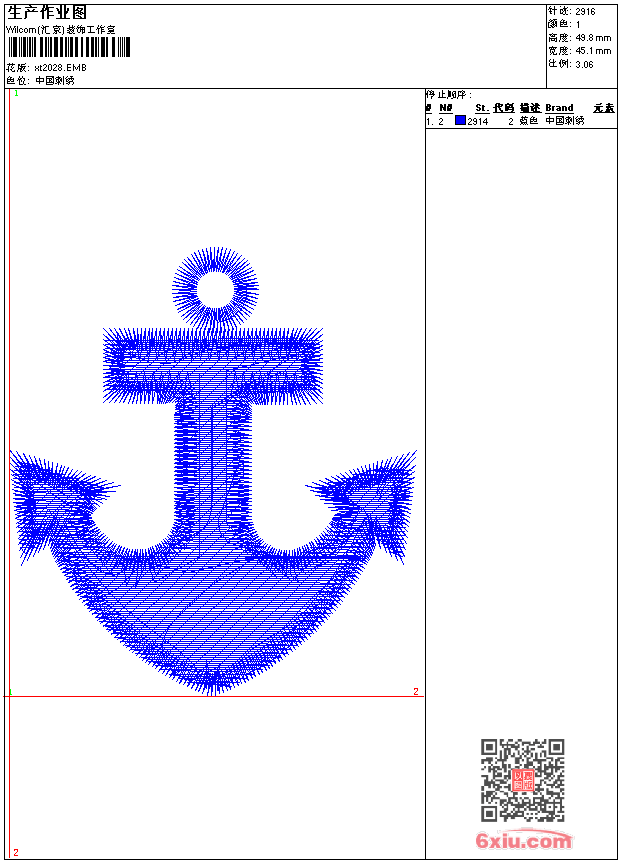Click the 中国刺绣 brand cell in the table
Viewport: 620px width, 860px height.
click(565, 121)
